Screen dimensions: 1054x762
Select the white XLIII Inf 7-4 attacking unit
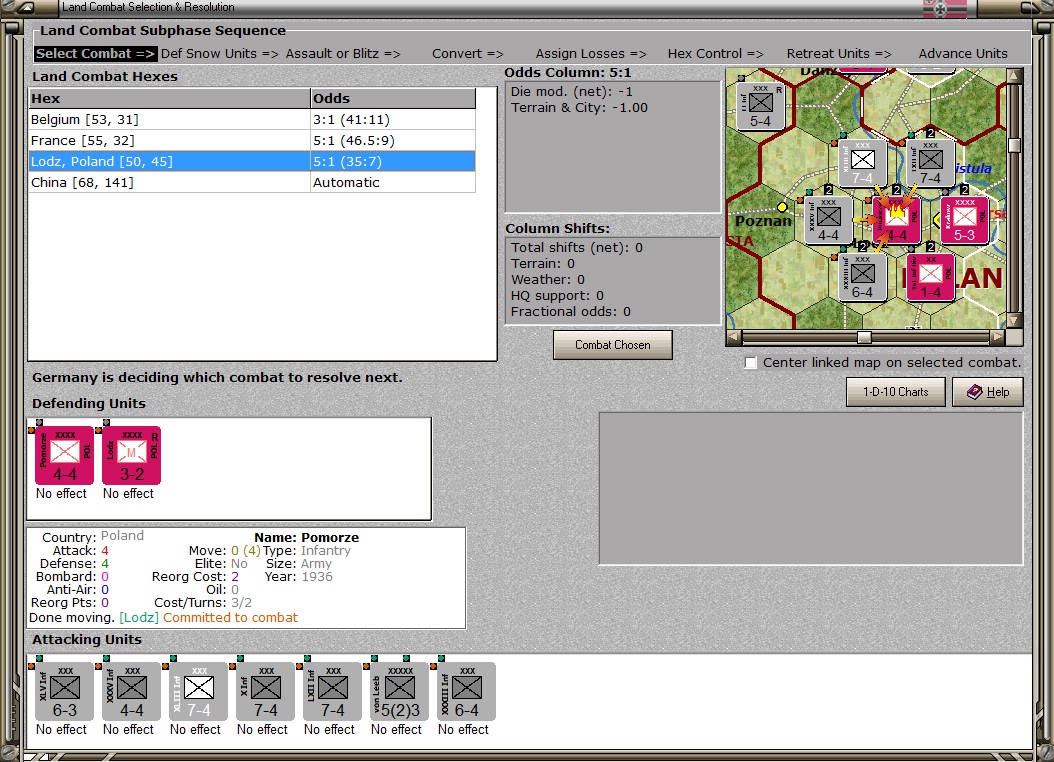pyautogui.click(x=198, y=692)
